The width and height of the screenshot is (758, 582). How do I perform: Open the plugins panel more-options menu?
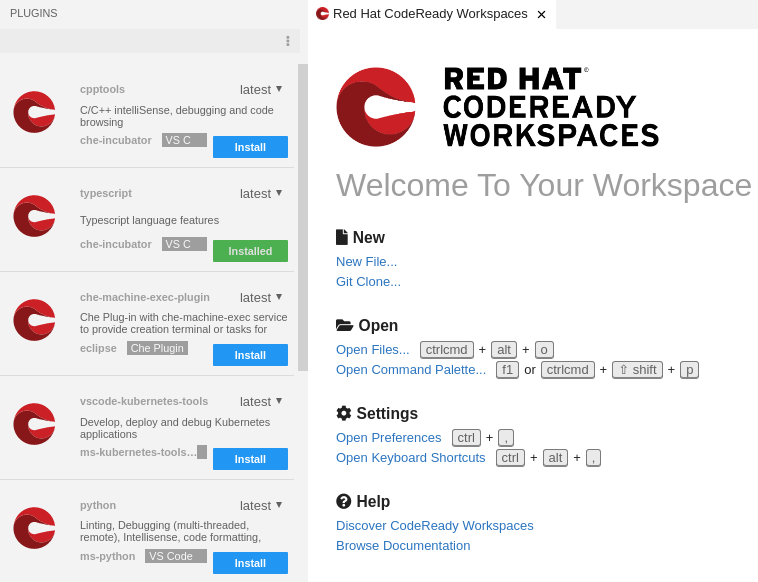[288, 41]
